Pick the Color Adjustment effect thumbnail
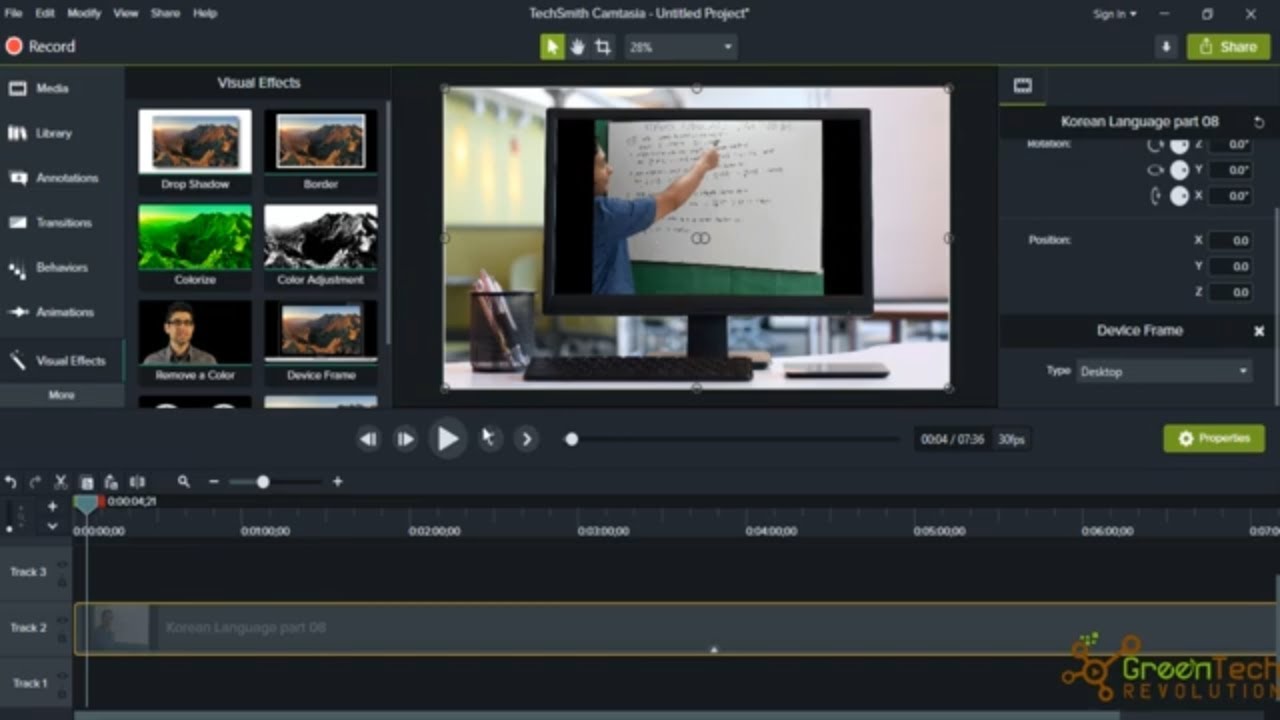Image resolution: width=1280 pixels, height=720 pixels. [321, 237]
